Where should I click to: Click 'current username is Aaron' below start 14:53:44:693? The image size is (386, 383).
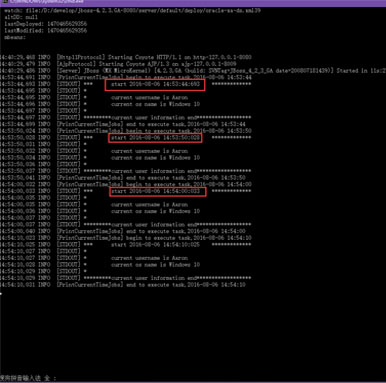149,98
